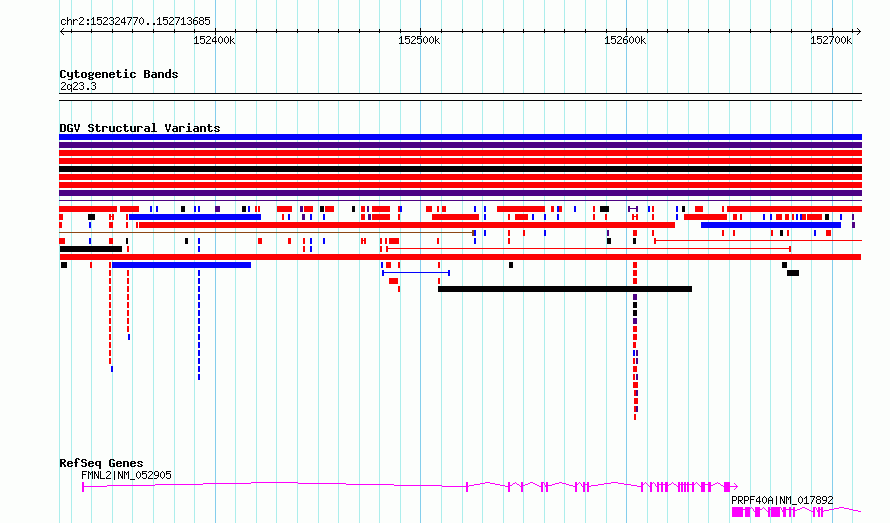Click the FMNL2|NM_052905 gene label
This screenshot has width=890, height=523.
[x=126, y=475]
